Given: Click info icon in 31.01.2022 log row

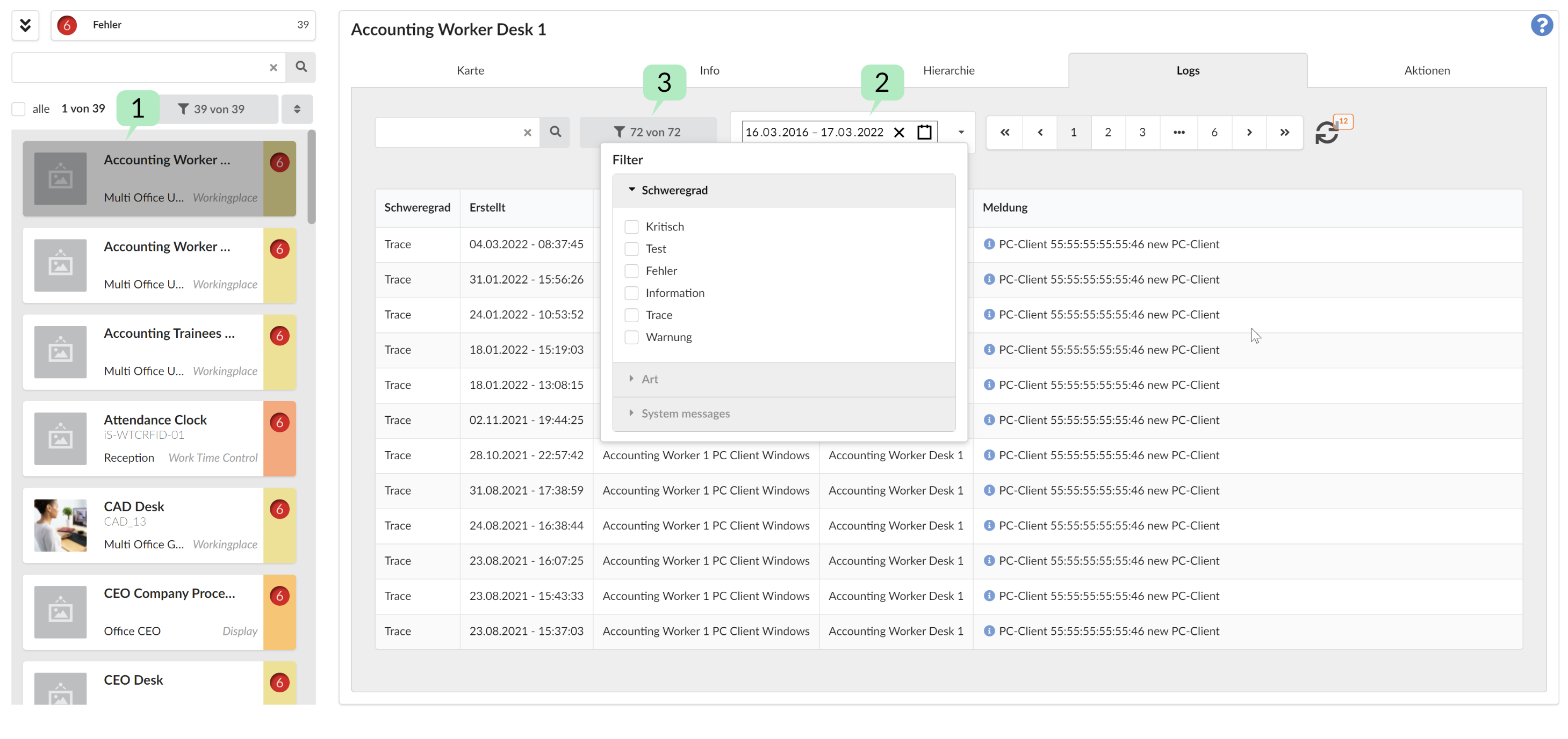Looking at the screenshot, I should click(989, 279).
